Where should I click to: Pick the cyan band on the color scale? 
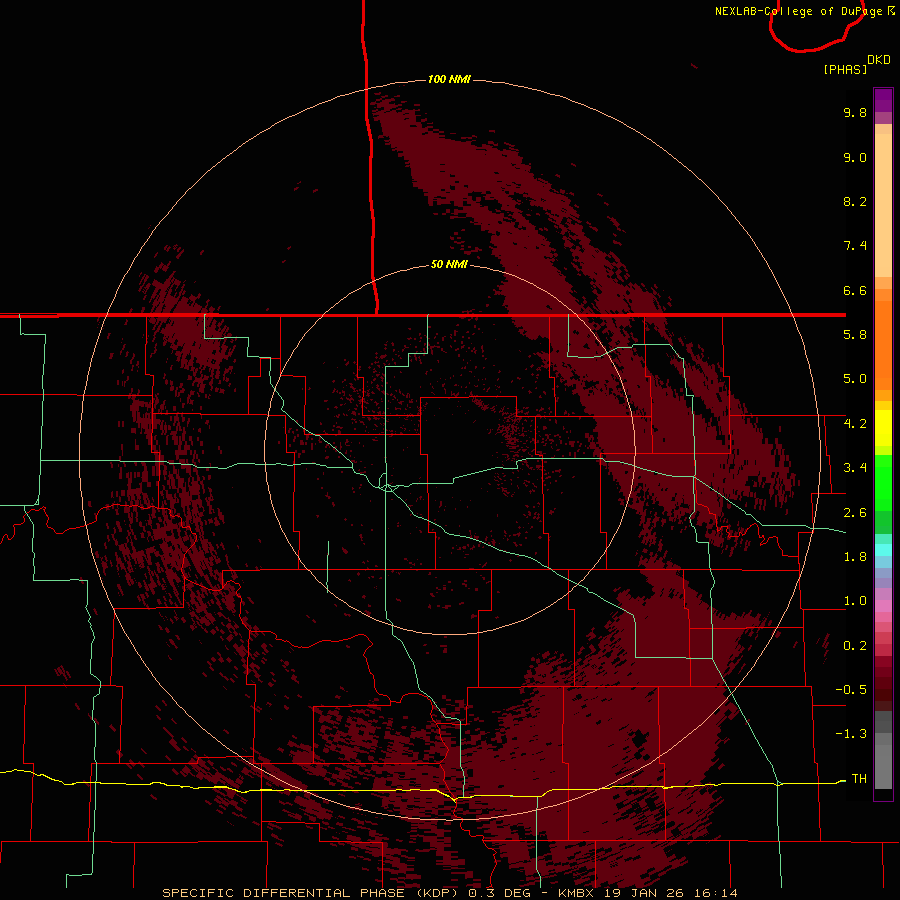883,550
